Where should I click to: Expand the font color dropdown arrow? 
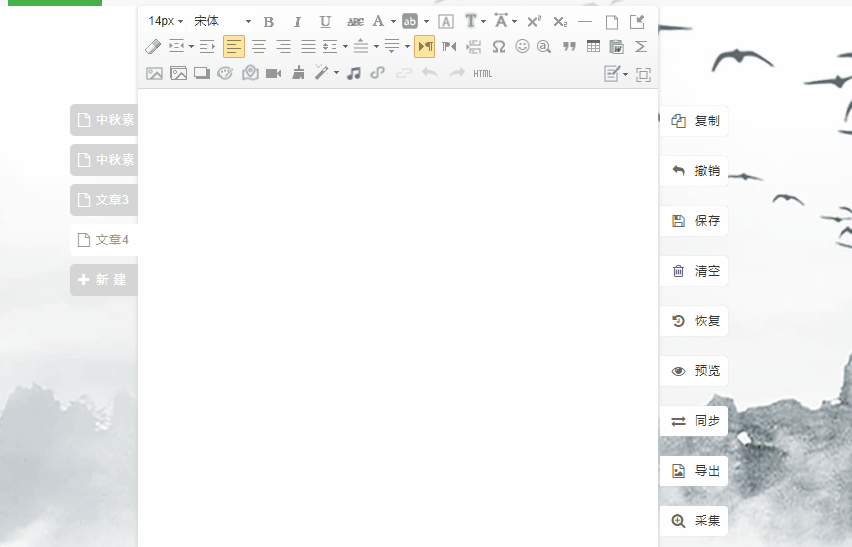pos(393,22)
